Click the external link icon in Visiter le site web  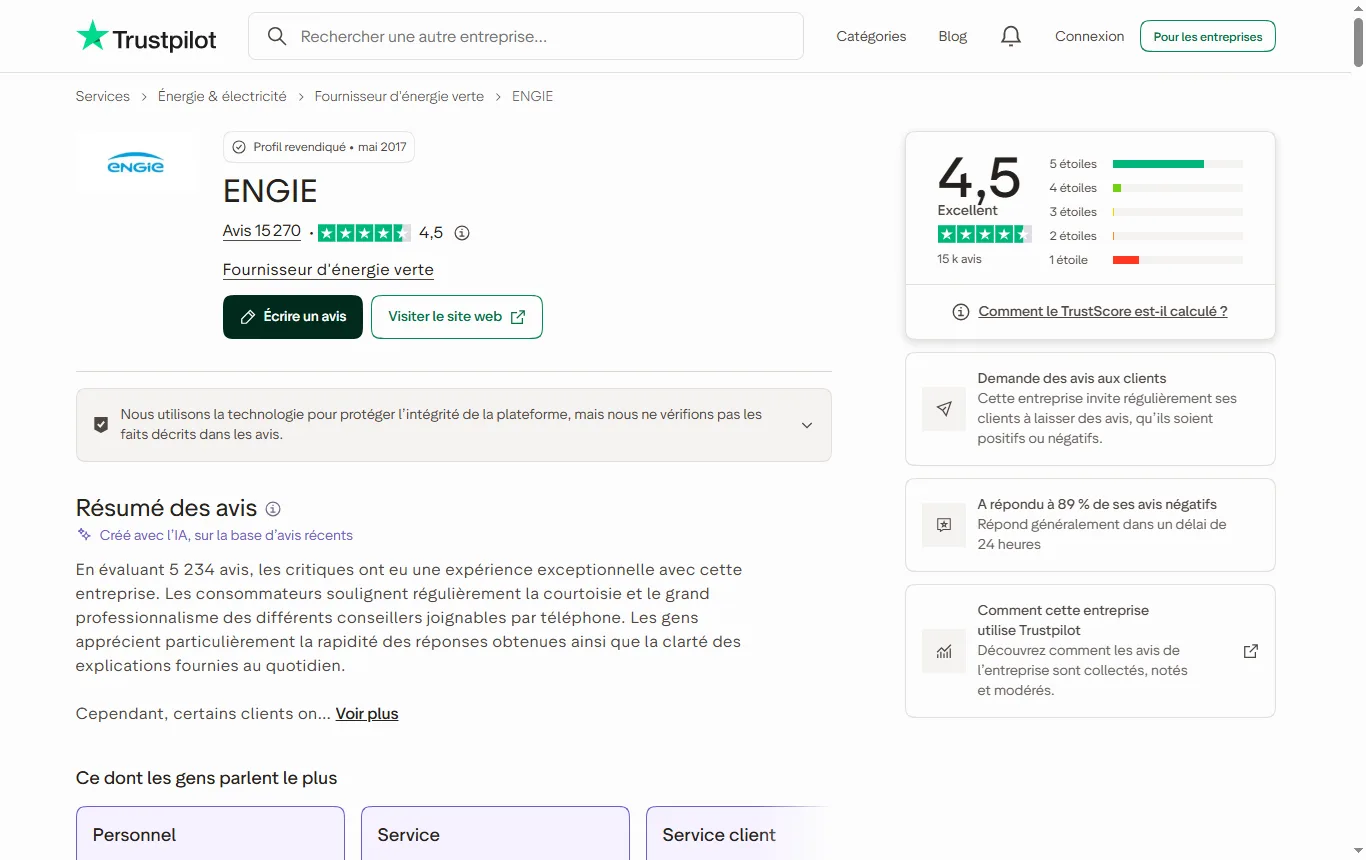point(518,317)
